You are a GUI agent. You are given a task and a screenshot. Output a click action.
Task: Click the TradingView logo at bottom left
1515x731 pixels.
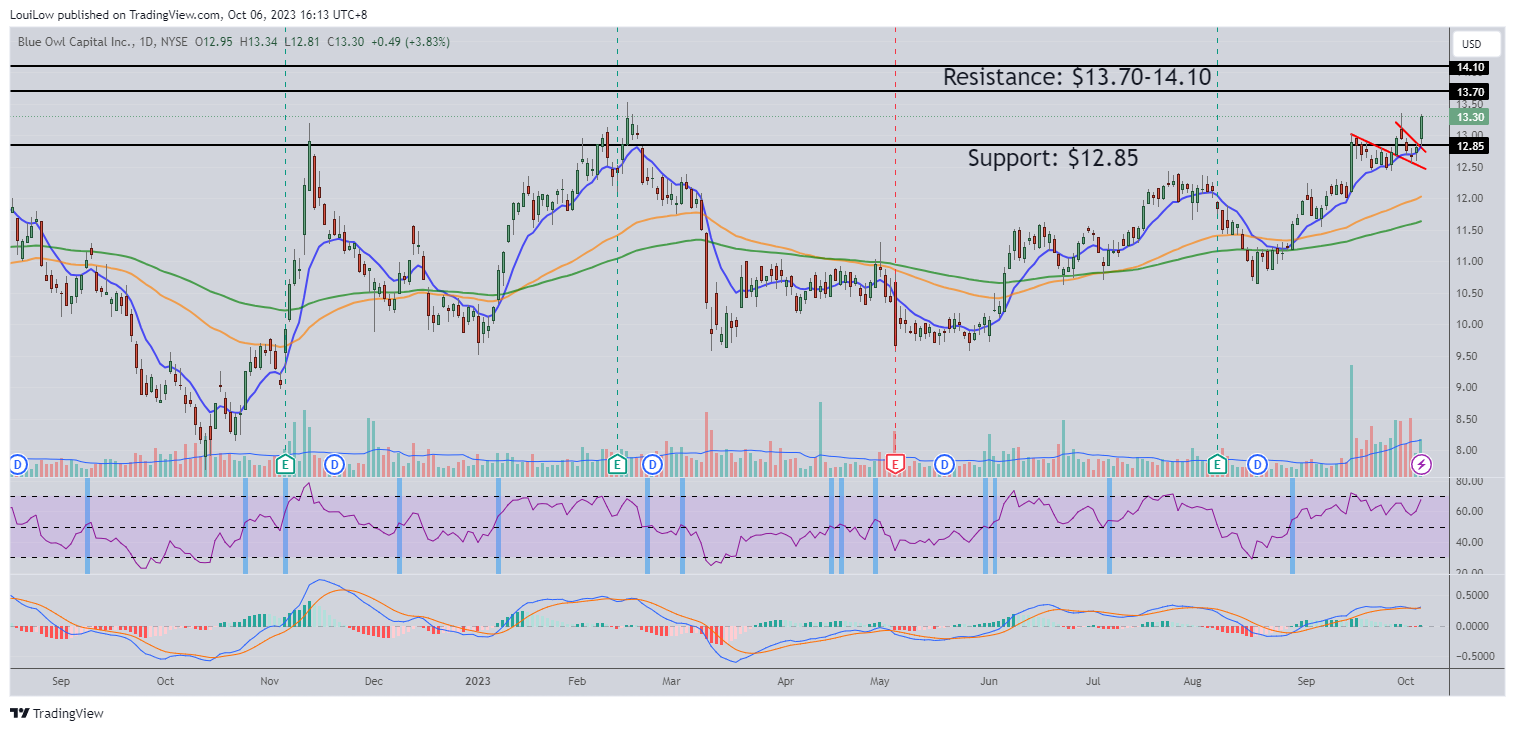(x=57, y=714)
